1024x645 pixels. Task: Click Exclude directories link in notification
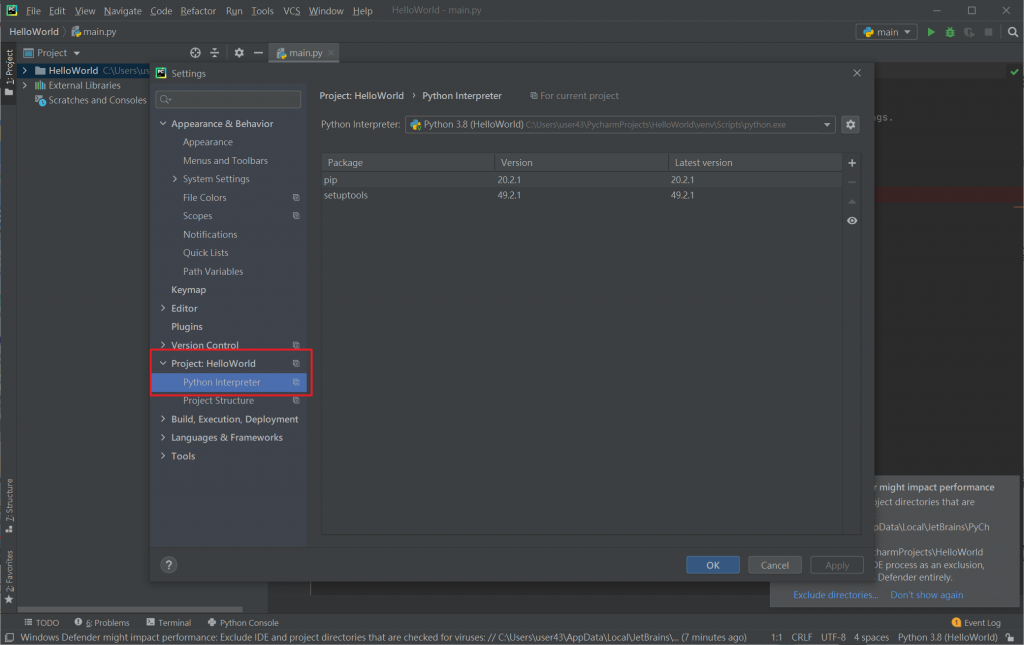[x=835, y=595]
